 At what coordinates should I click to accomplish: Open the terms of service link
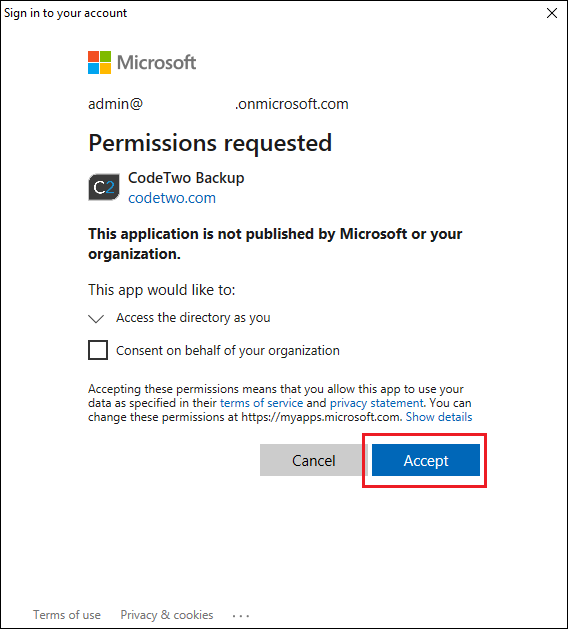[x=262, y=403]
